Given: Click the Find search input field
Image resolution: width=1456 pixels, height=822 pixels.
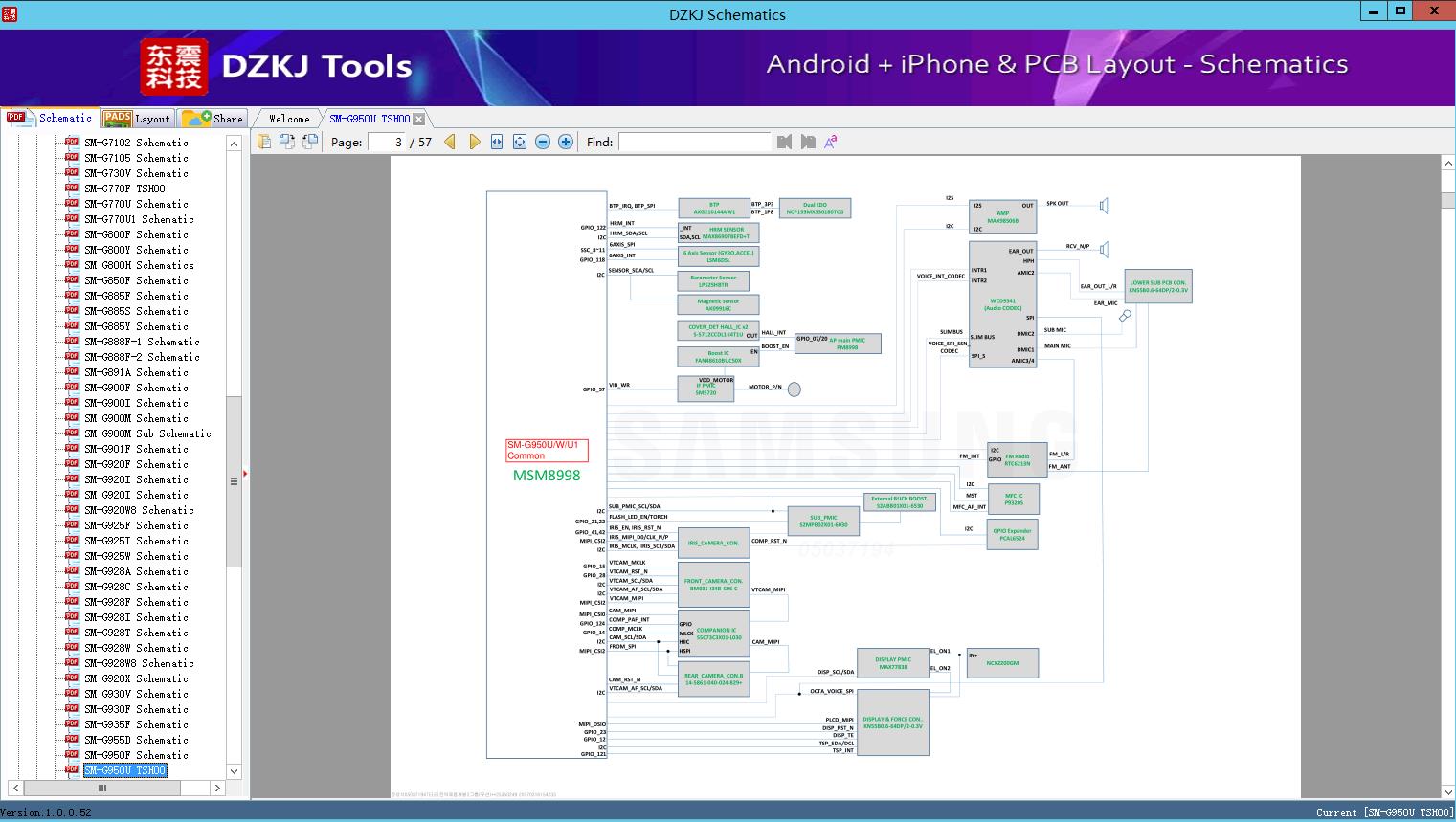Looking at the screenshot, I should click(695, 142).
